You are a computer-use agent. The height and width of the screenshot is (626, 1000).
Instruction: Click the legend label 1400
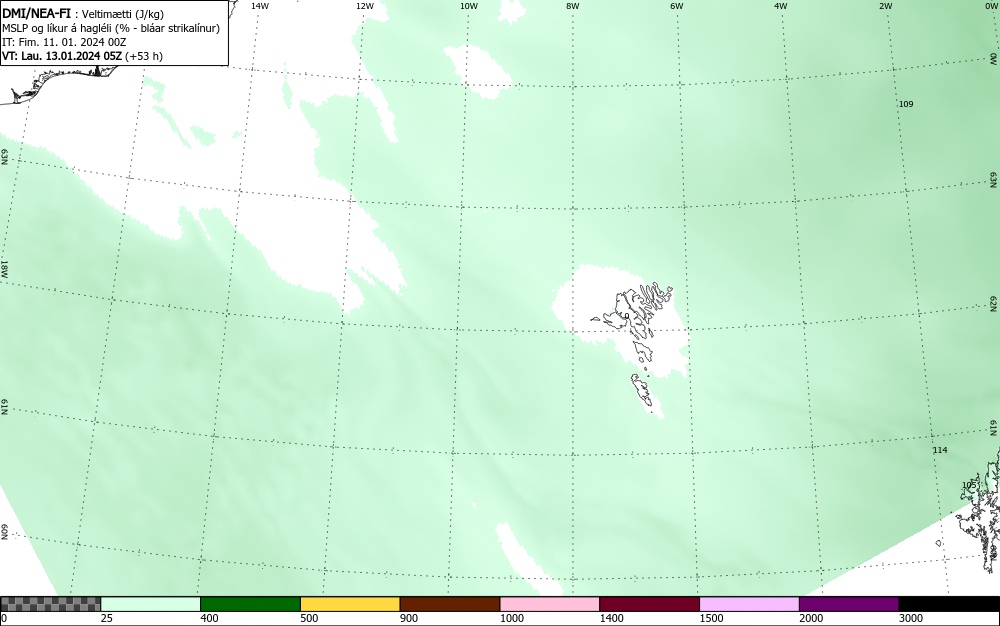[611, 618]
